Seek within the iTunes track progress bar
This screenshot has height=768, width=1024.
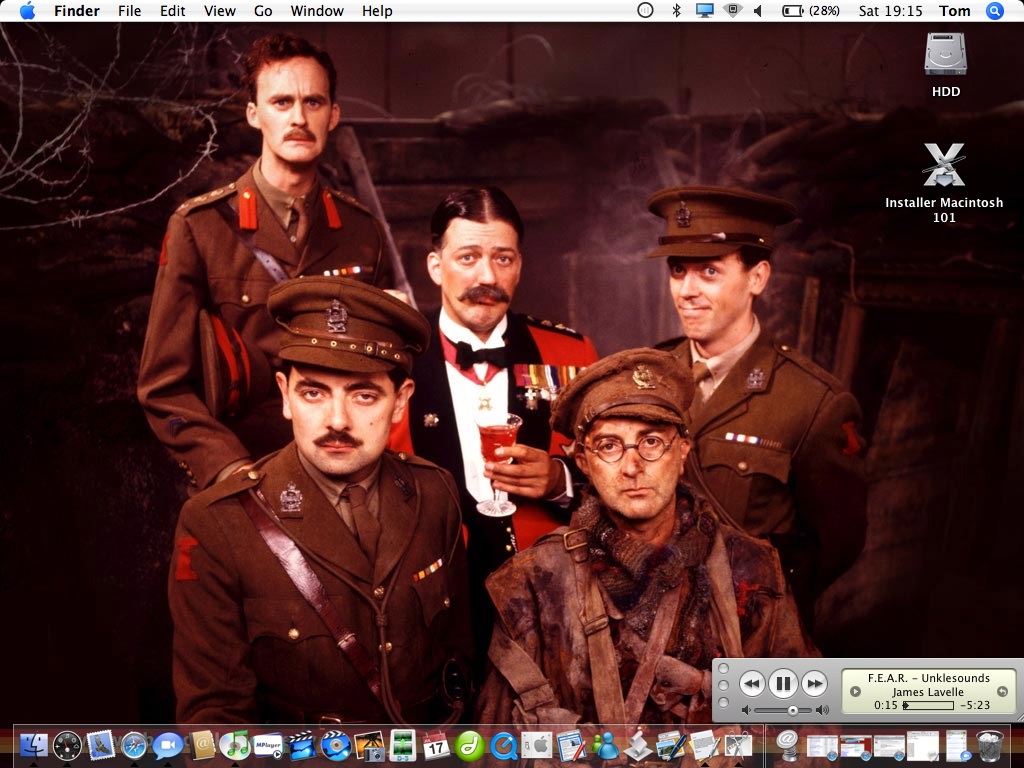928,705
